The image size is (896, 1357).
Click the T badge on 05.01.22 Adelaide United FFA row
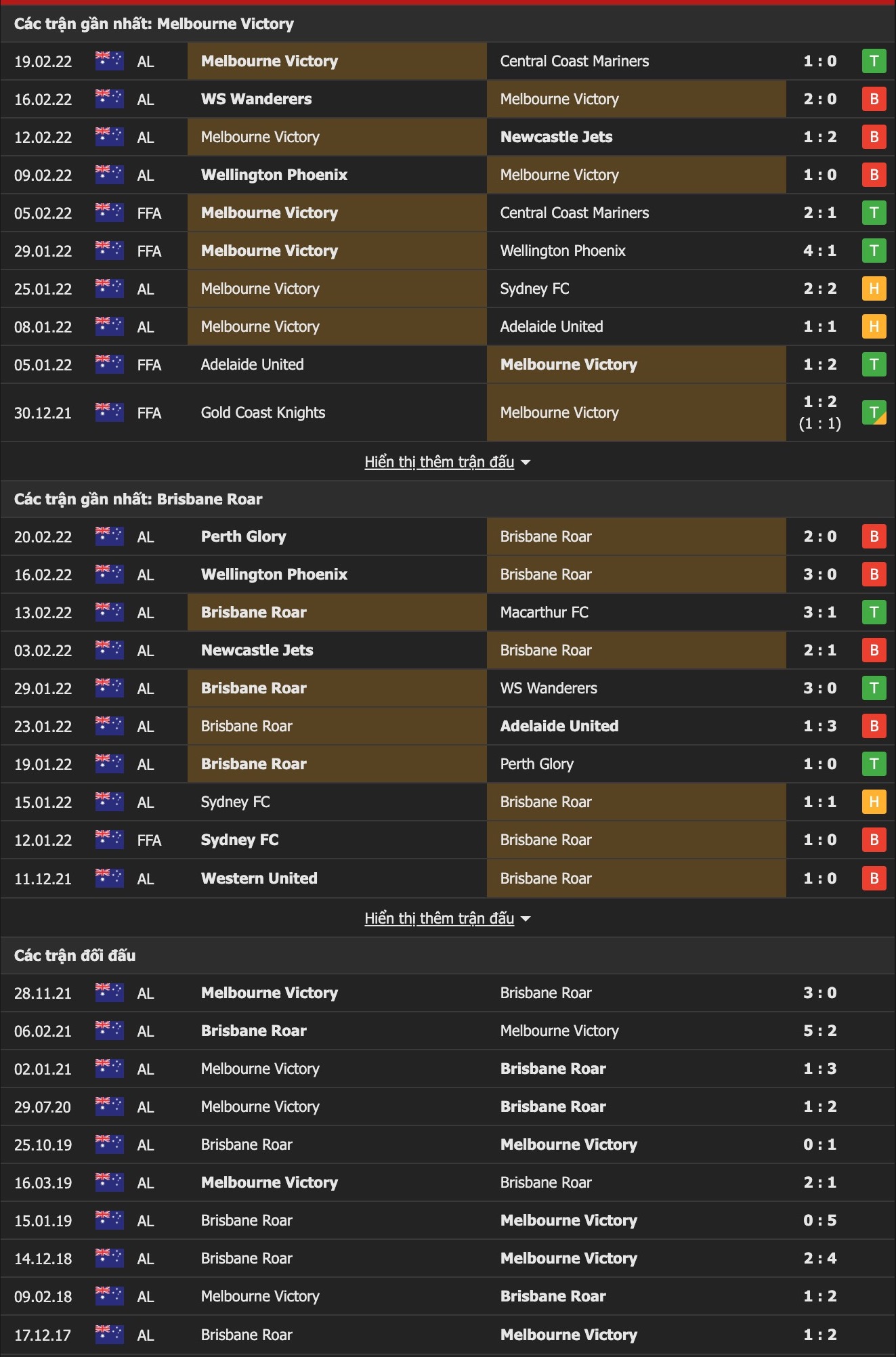pos(874,364)
